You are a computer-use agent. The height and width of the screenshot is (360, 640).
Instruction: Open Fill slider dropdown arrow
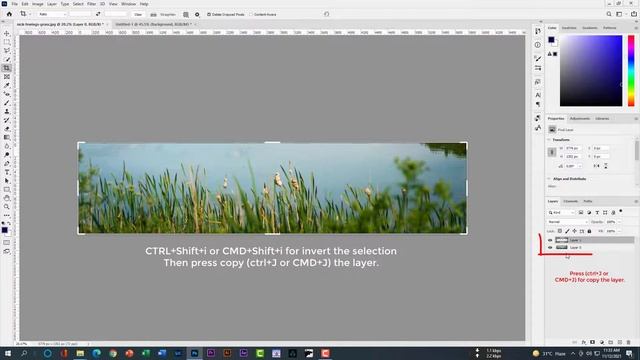tap(620, 231)
